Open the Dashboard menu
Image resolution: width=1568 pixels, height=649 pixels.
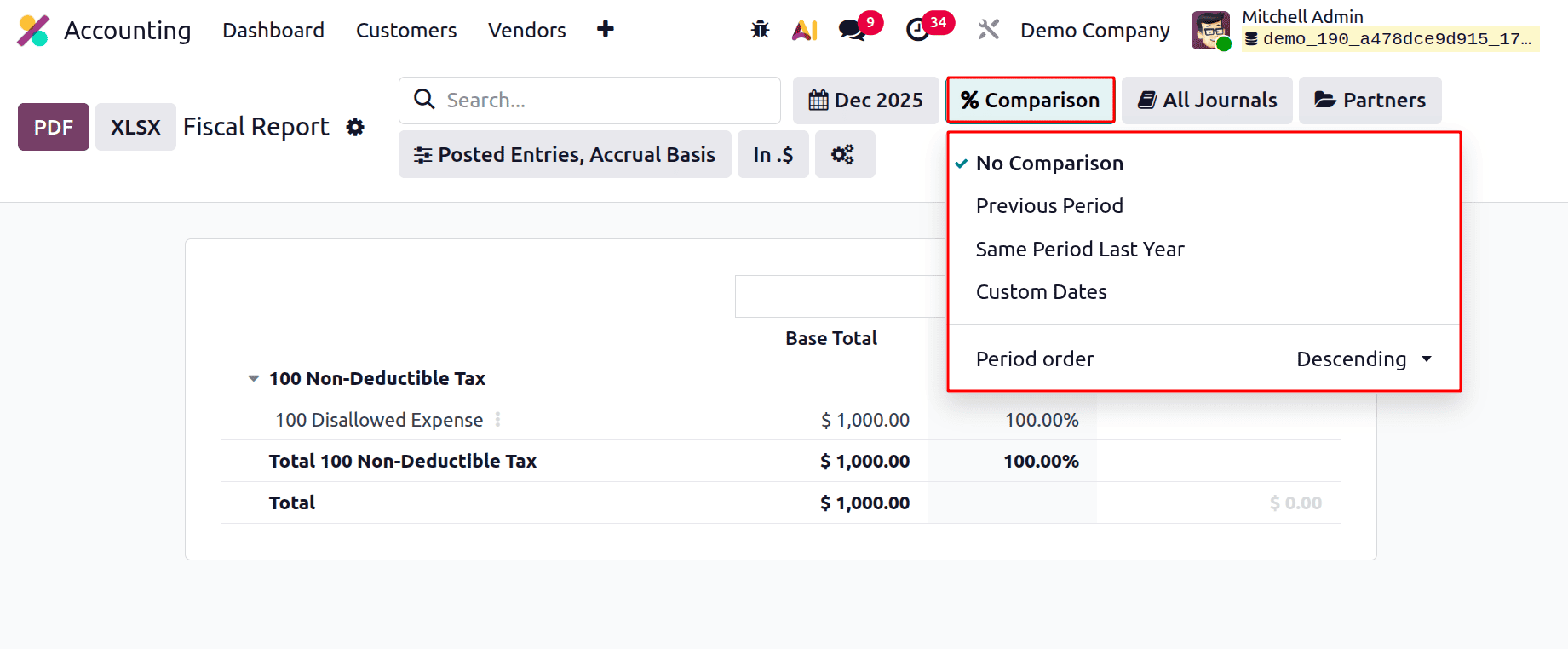point(273,31)
